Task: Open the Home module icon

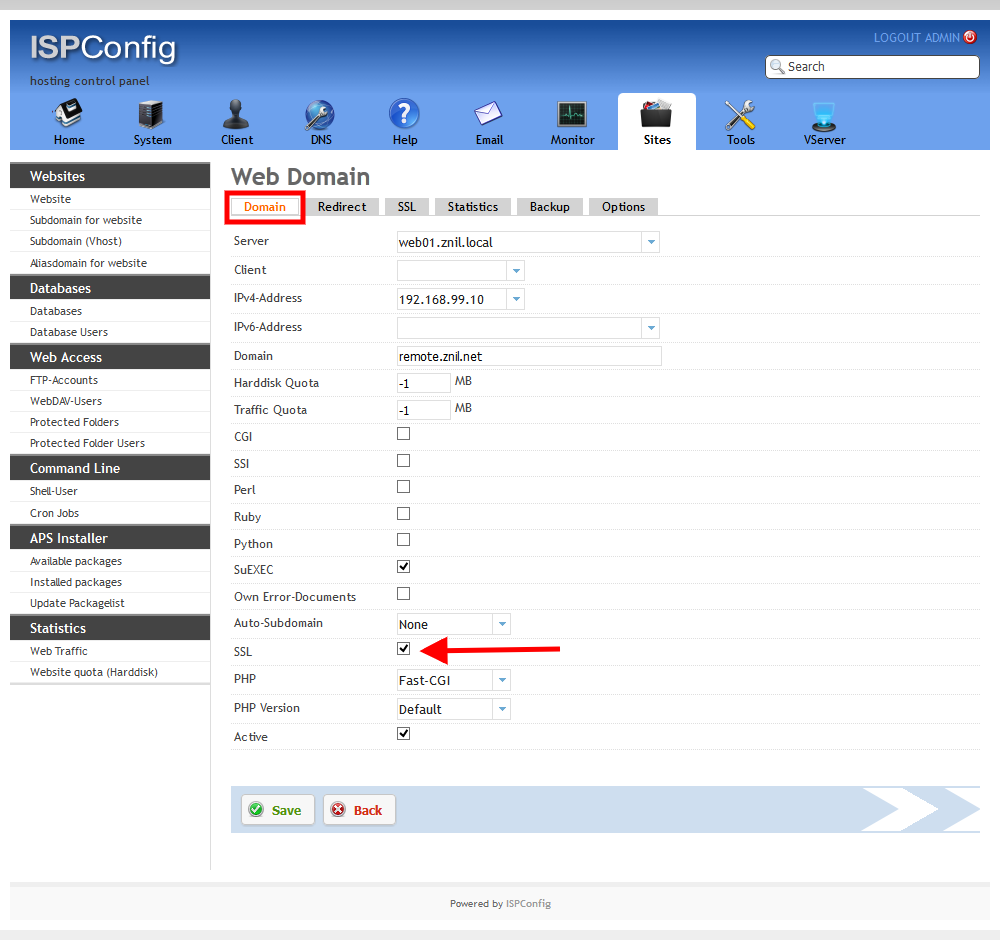Action: tap(69, 115)
